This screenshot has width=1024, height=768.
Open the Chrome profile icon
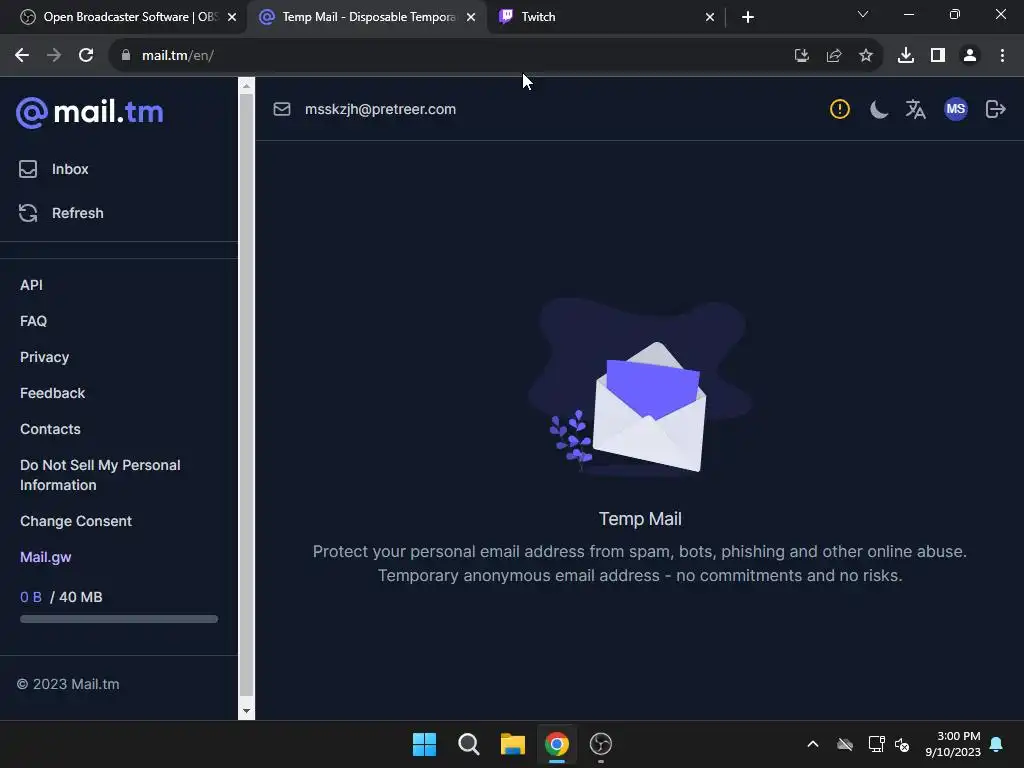point(970,56)
